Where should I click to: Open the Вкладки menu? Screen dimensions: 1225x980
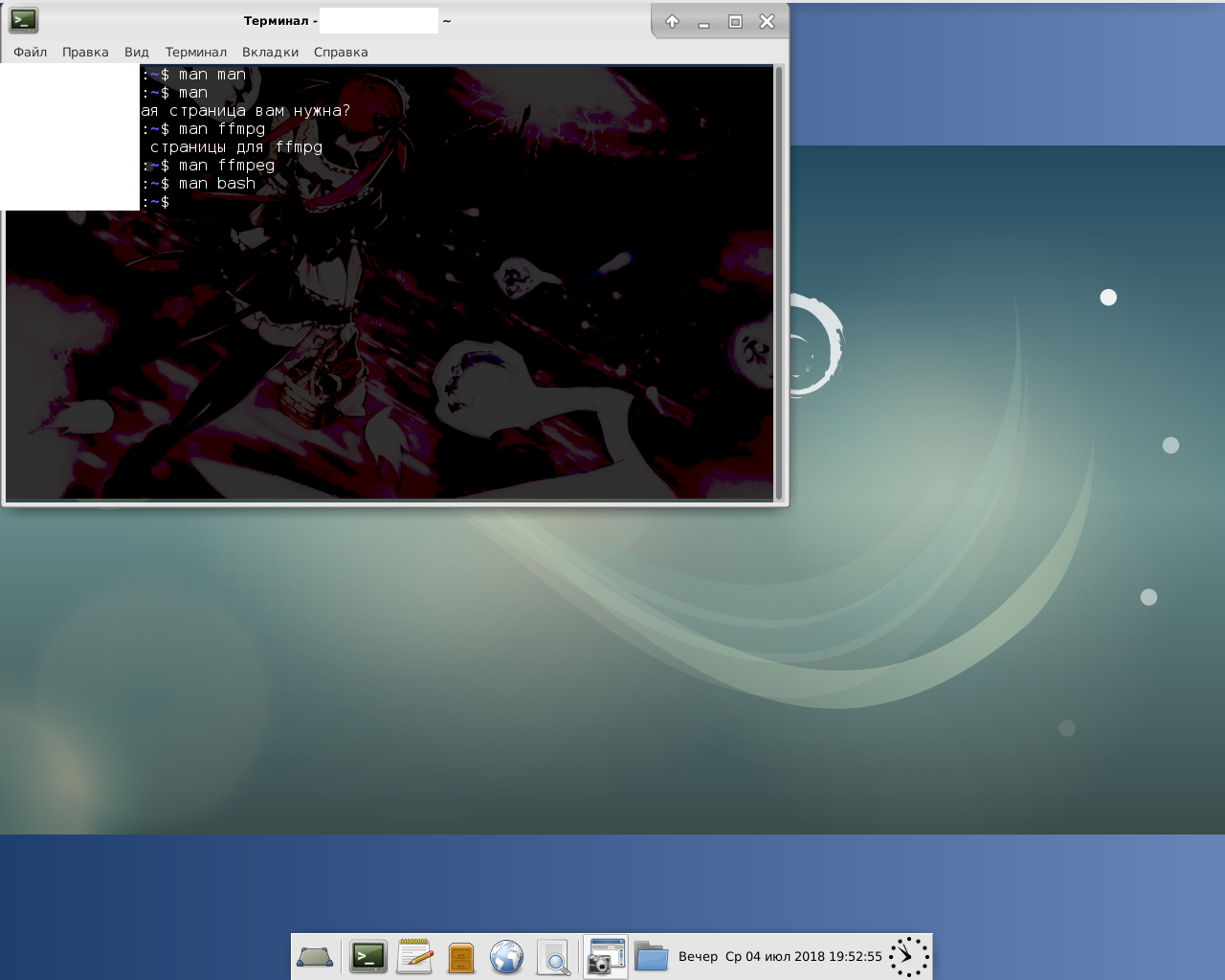click(270, 52)
